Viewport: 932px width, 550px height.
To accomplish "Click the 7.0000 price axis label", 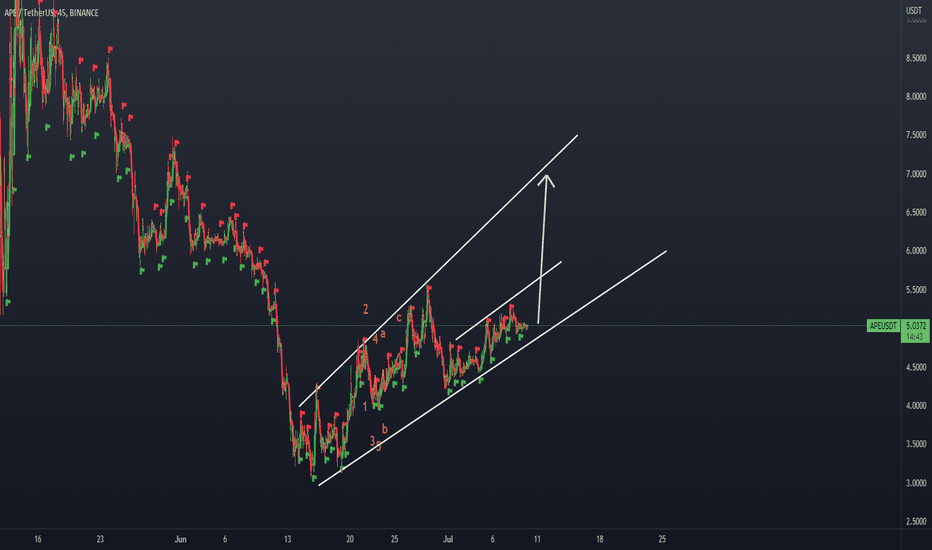I will [916, 174].
